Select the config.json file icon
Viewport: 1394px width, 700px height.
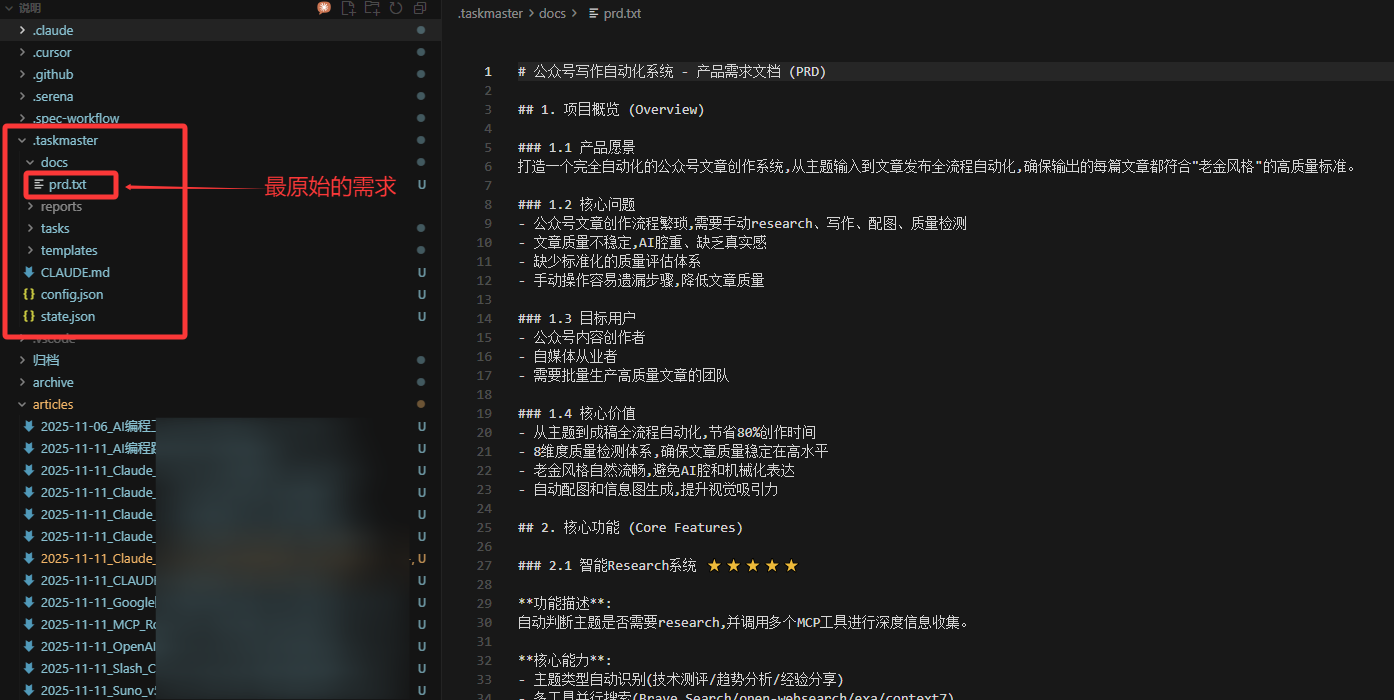pyautogui.click(x=29, y=294)
